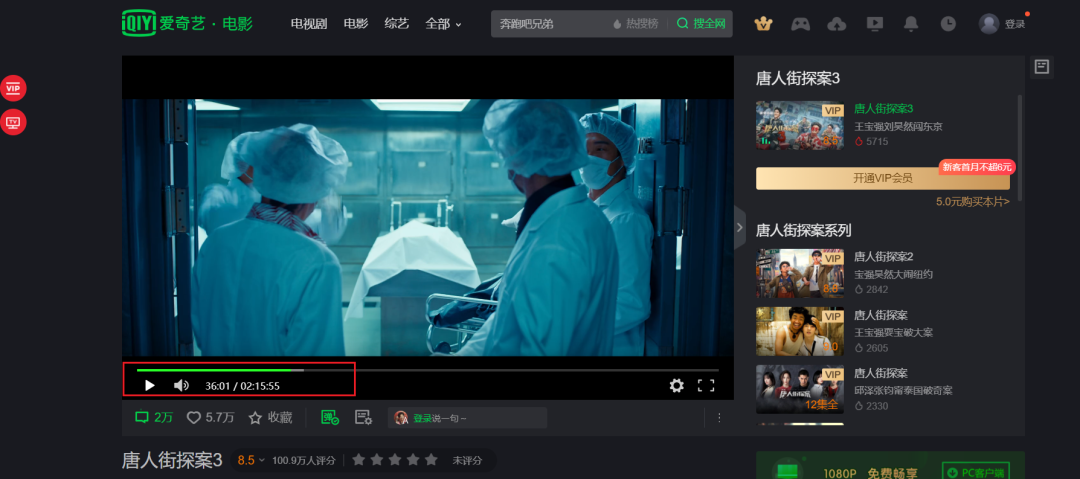Click the user avatar icon
1080x479 pixels.
pyautogui.click(x=988, y=24)
